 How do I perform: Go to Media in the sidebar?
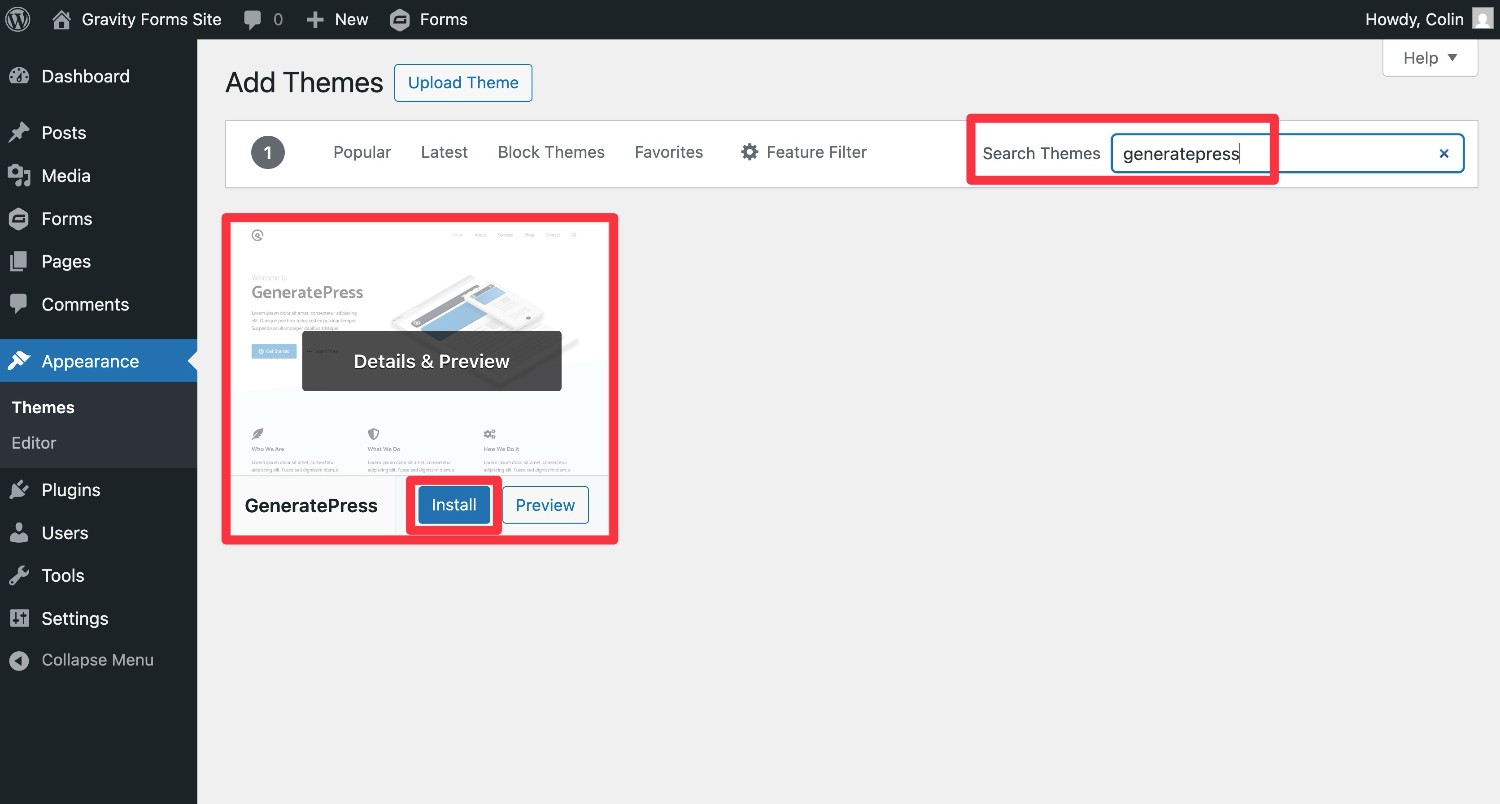click(98, 176)
